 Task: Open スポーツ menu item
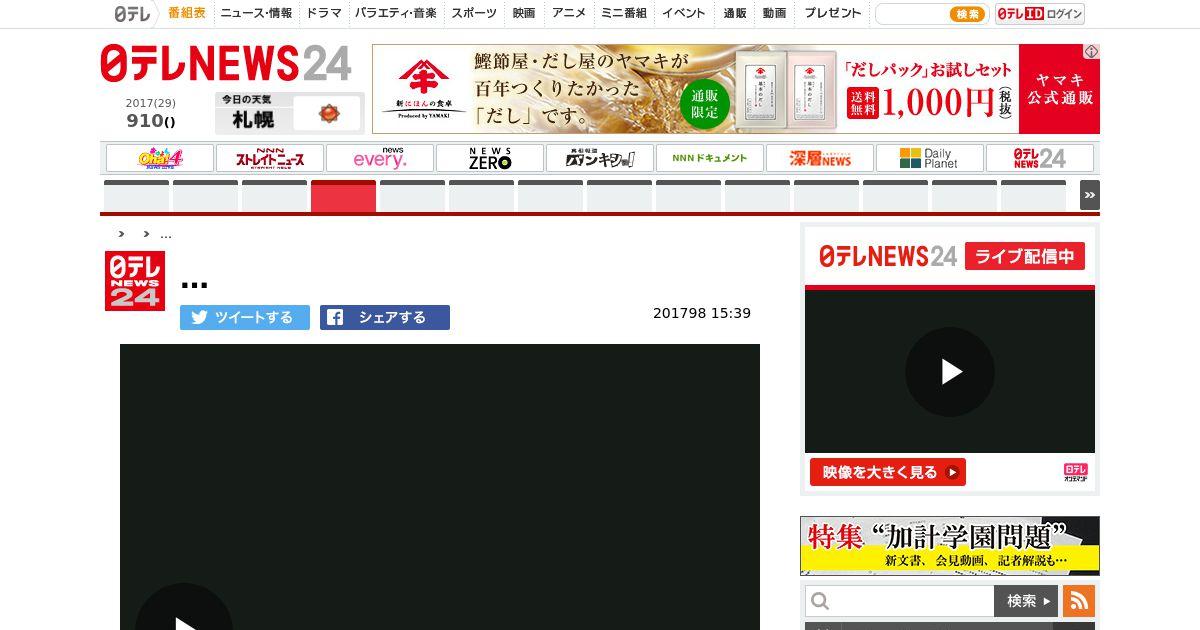point(474,13)
